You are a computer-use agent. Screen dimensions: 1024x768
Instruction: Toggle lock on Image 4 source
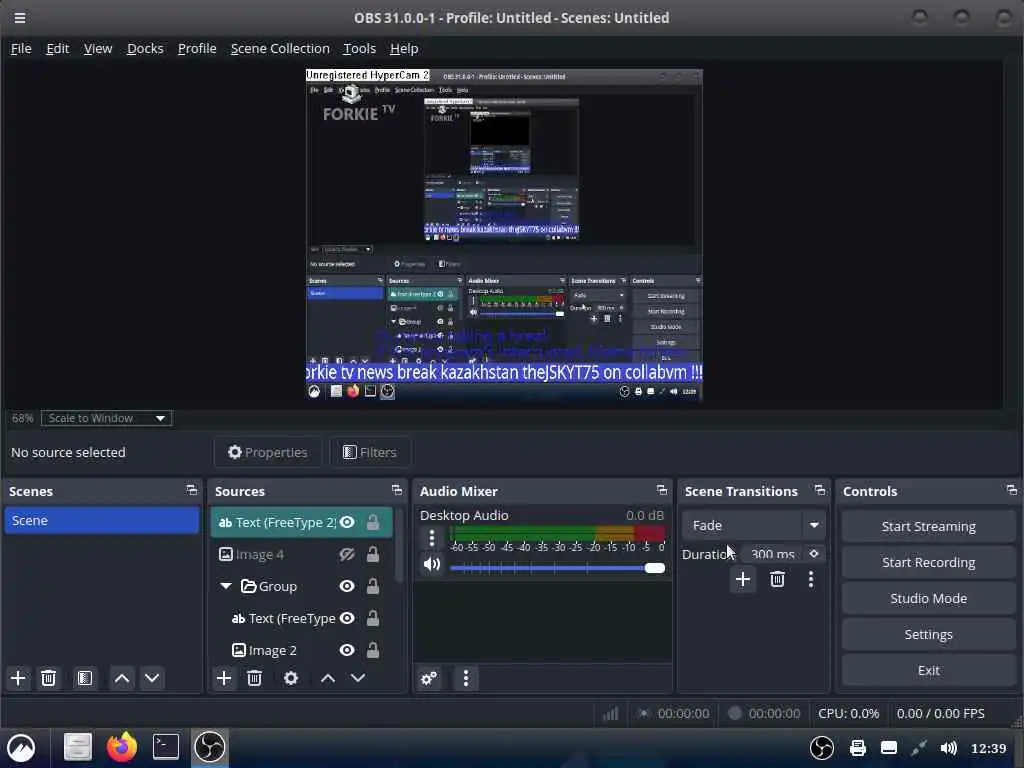[x=373, y=554]
